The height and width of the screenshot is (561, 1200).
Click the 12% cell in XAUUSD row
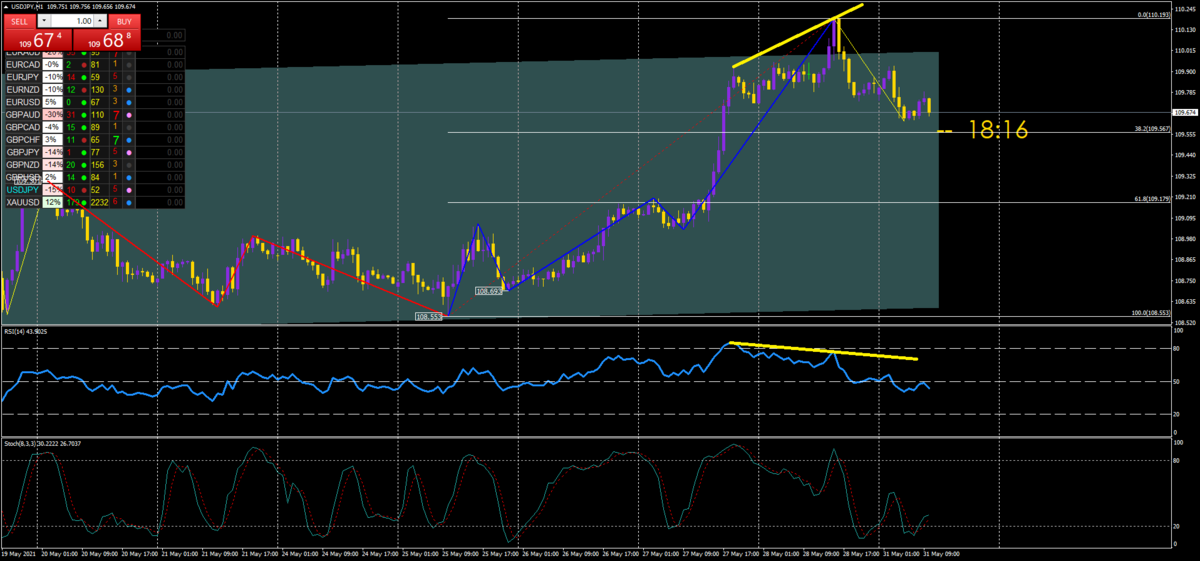coord(53,202)
